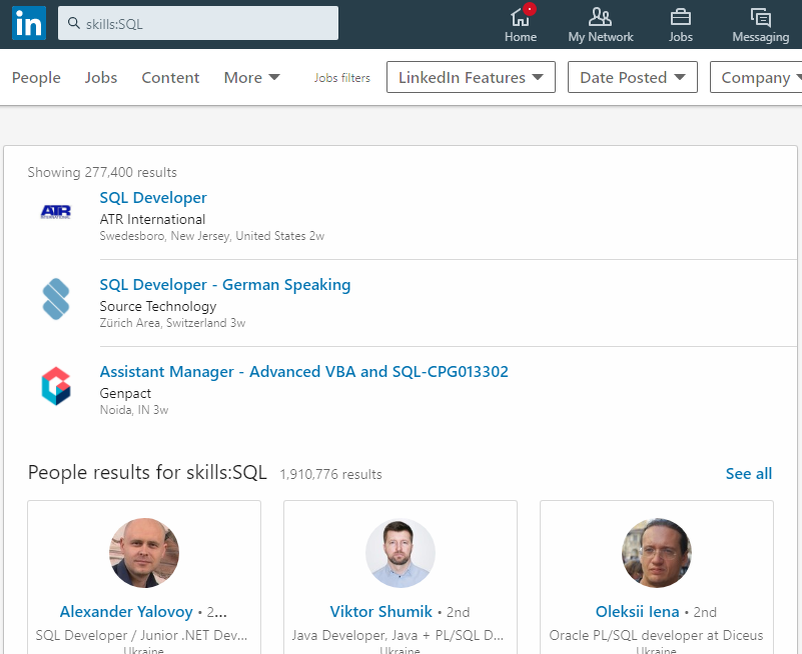Click the search box containing skills:SQL

click(x=198, y=23)
